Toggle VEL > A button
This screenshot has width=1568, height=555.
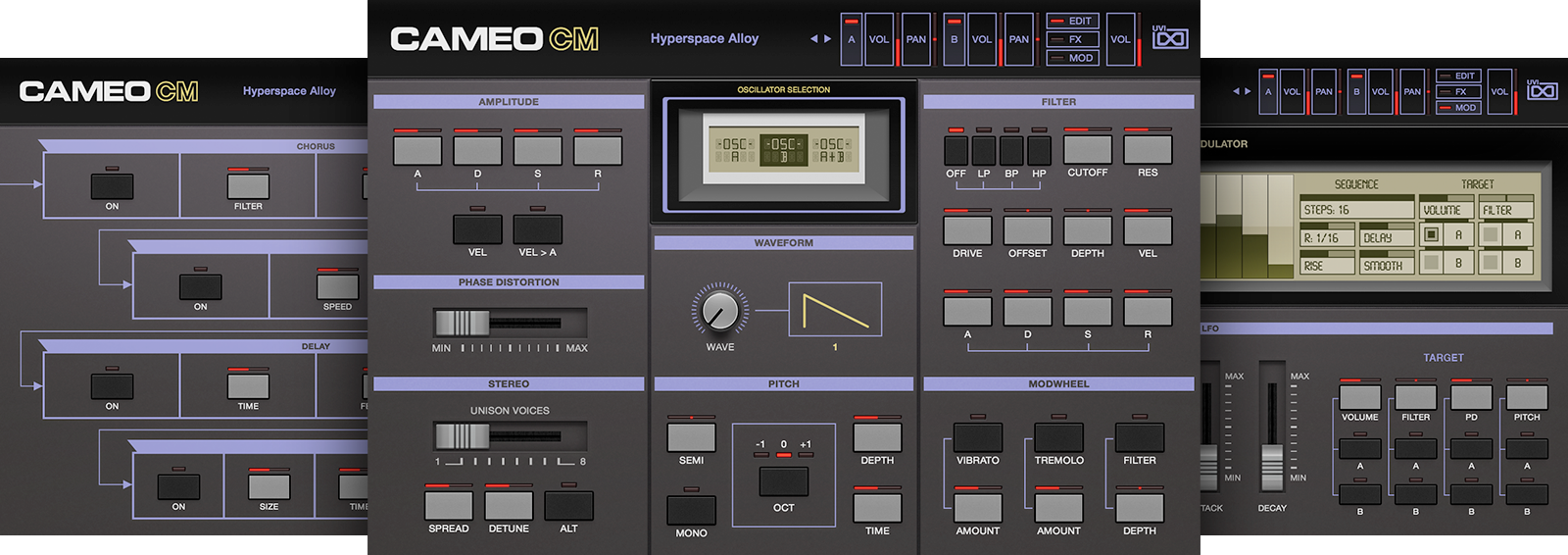pos(538,228)
